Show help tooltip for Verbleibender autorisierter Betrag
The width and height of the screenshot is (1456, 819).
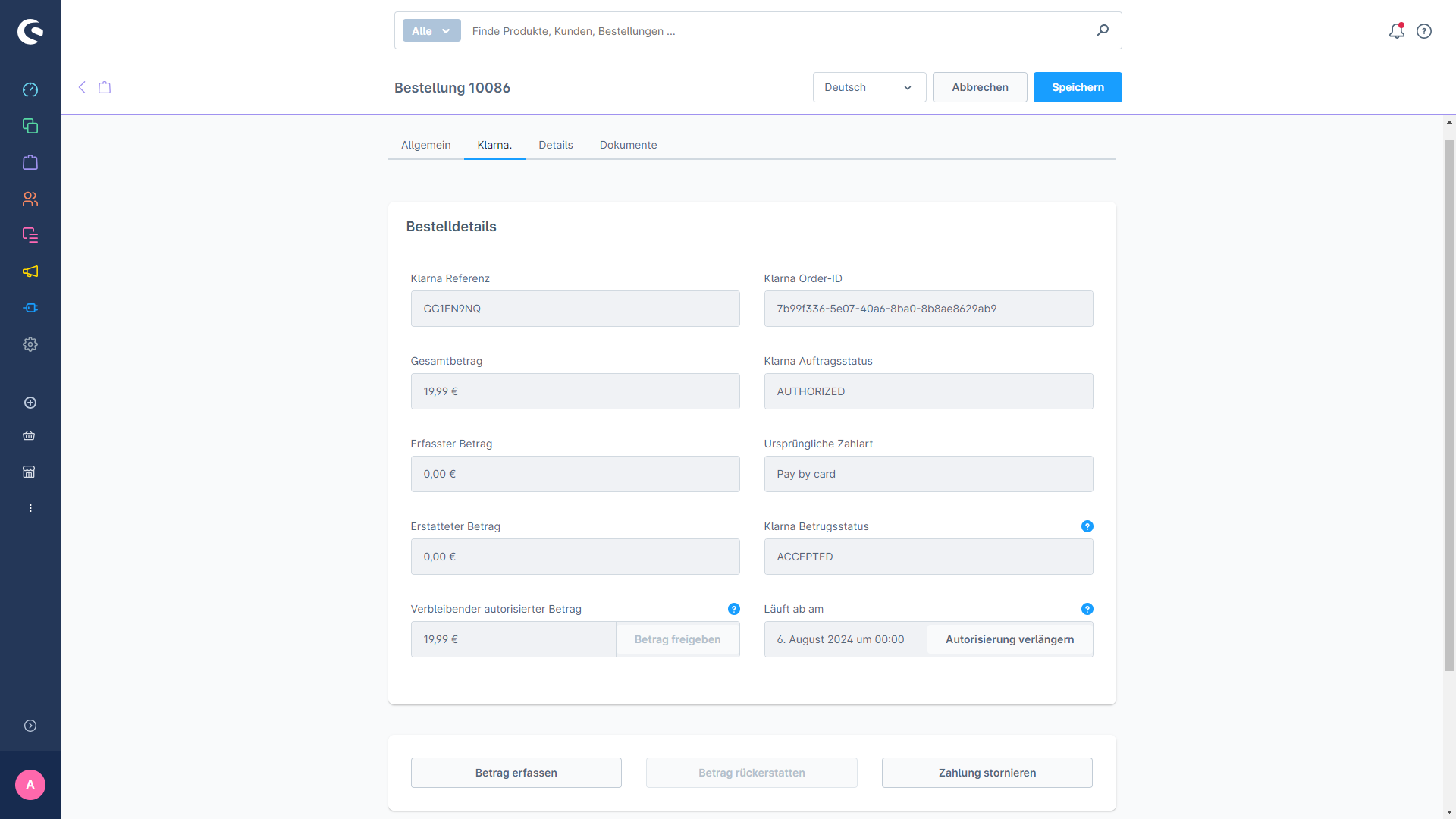pos(734,609)
